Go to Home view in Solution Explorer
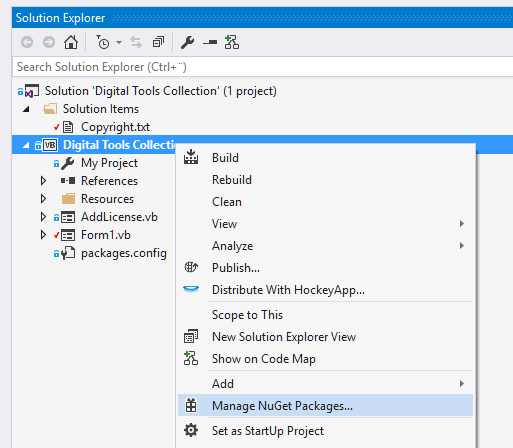 [71, 42]
